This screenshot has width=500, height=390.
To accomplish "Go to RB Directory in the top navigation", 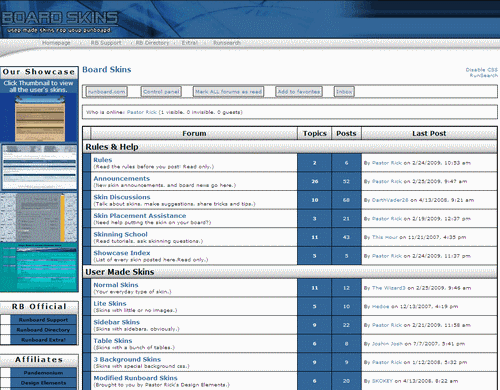I will (x=152, y=43).
